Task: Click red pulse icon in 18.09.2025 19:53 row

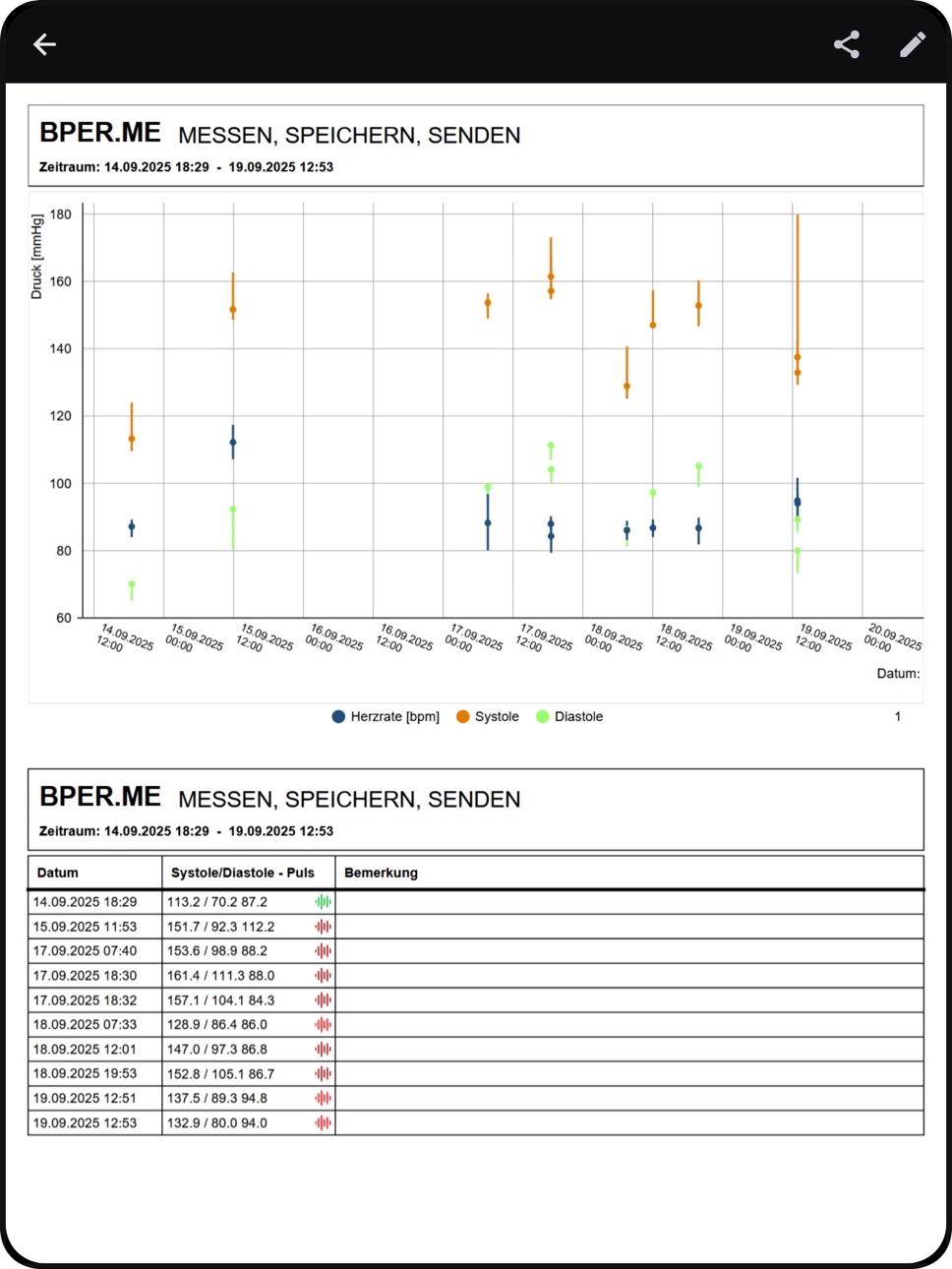Action: click(x=323, y=1074)
